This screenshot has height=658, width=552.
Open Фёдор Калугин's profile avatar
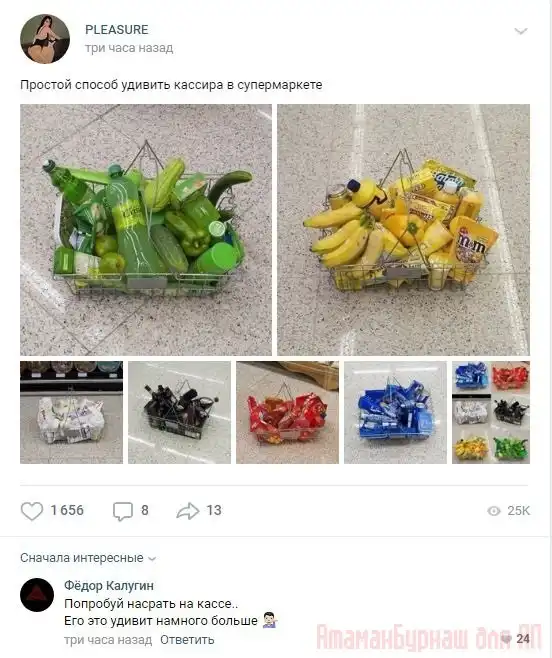click(37, 595)
